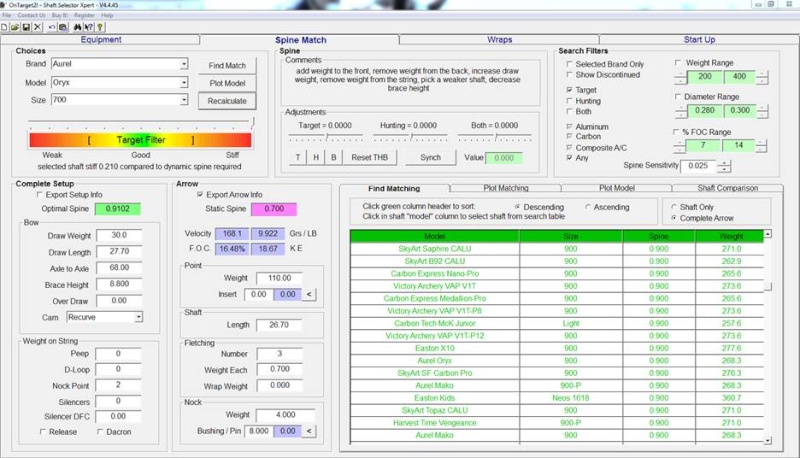Click the B adjustment button
This screenshot has width=800, height=458.
click(x=334, y=157)
